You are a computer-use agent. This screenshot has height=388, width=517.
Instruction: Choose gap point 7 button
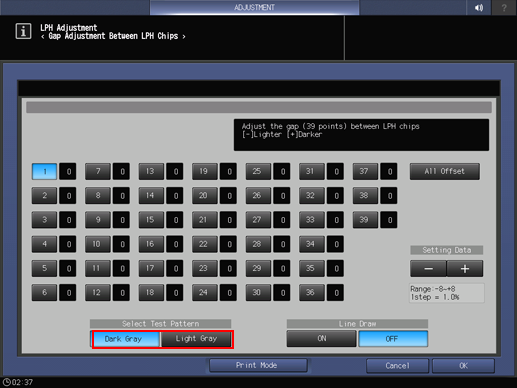pyautogui.click(x=98, y=171)
